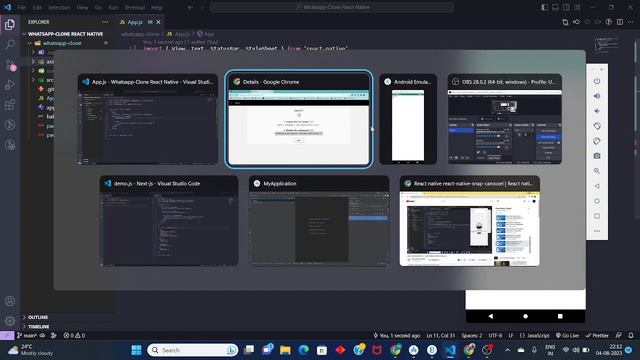Image resolution: width=640 pixels, height=360 pixels.
Task: Switch to OBS 28.0.2 window thumbnail
Action: 504,119
